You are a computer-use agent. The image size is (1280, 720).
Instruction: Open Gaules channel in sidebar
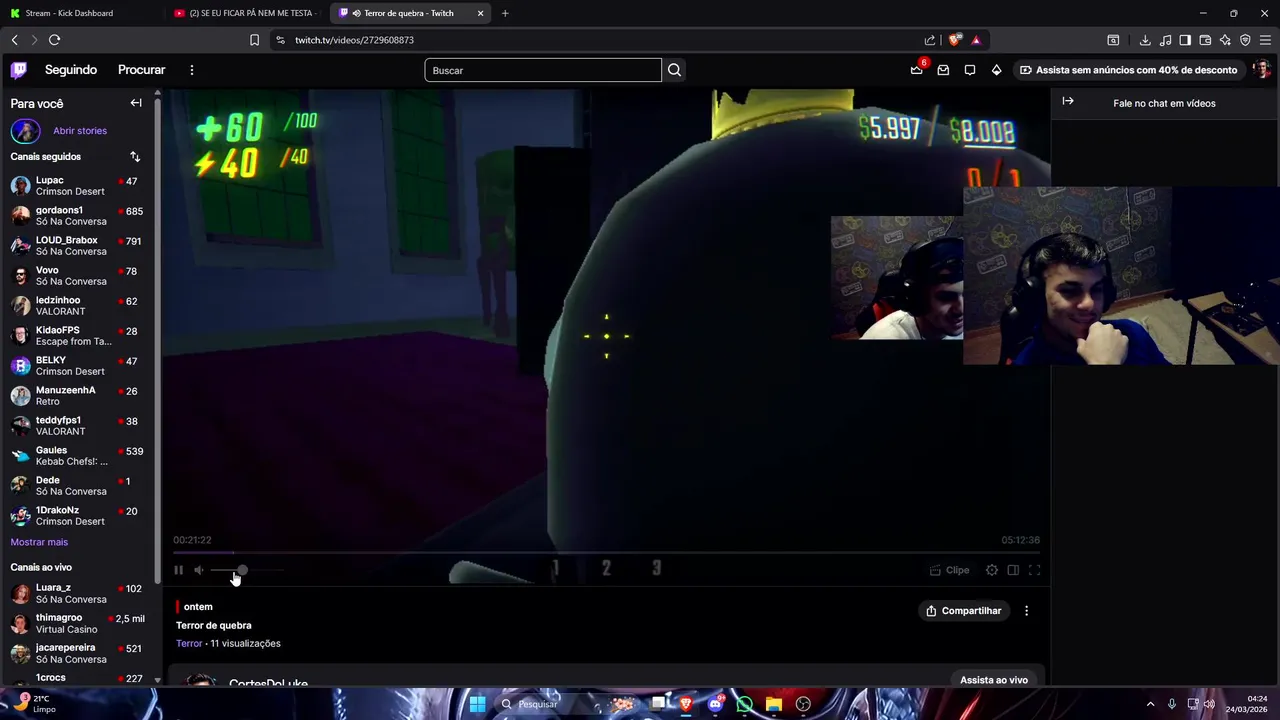tap(78, 456)
